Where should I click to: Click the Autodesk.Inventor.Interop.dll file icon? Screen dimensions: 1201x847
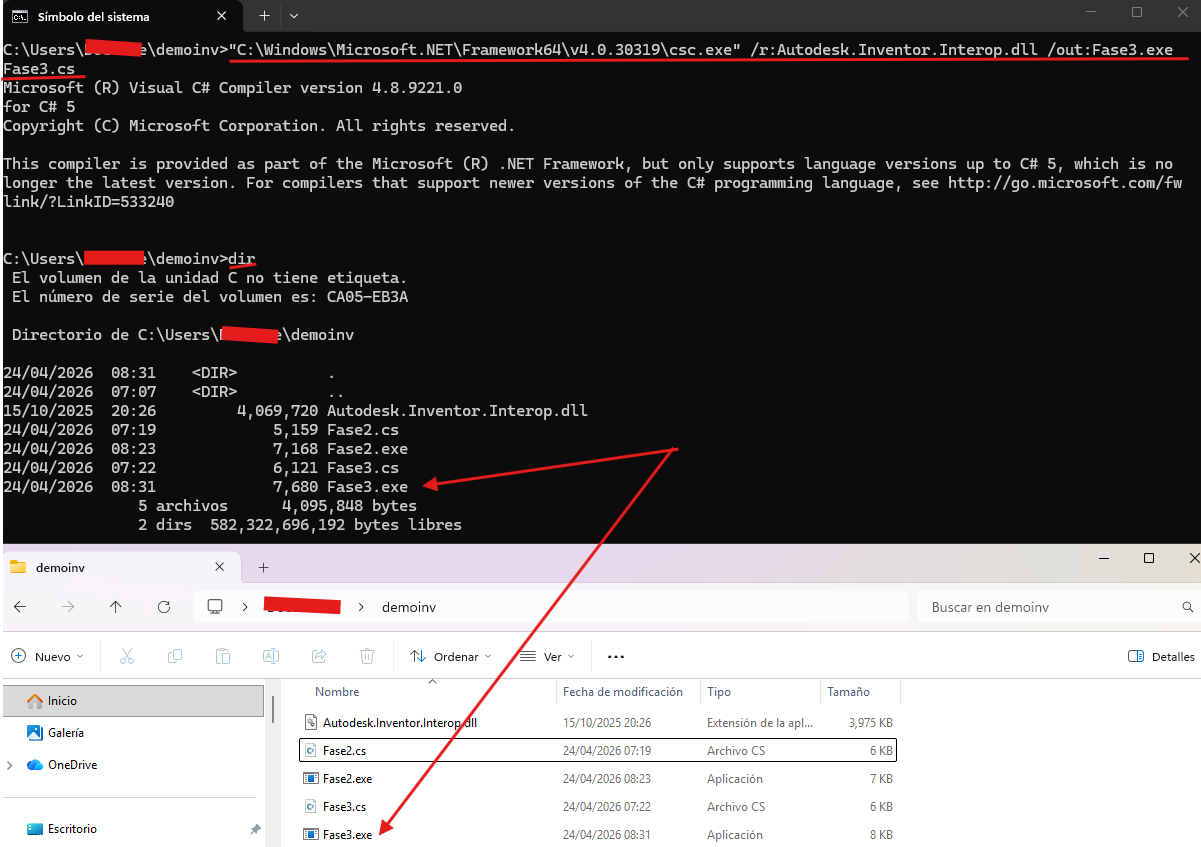coord(310,722)
